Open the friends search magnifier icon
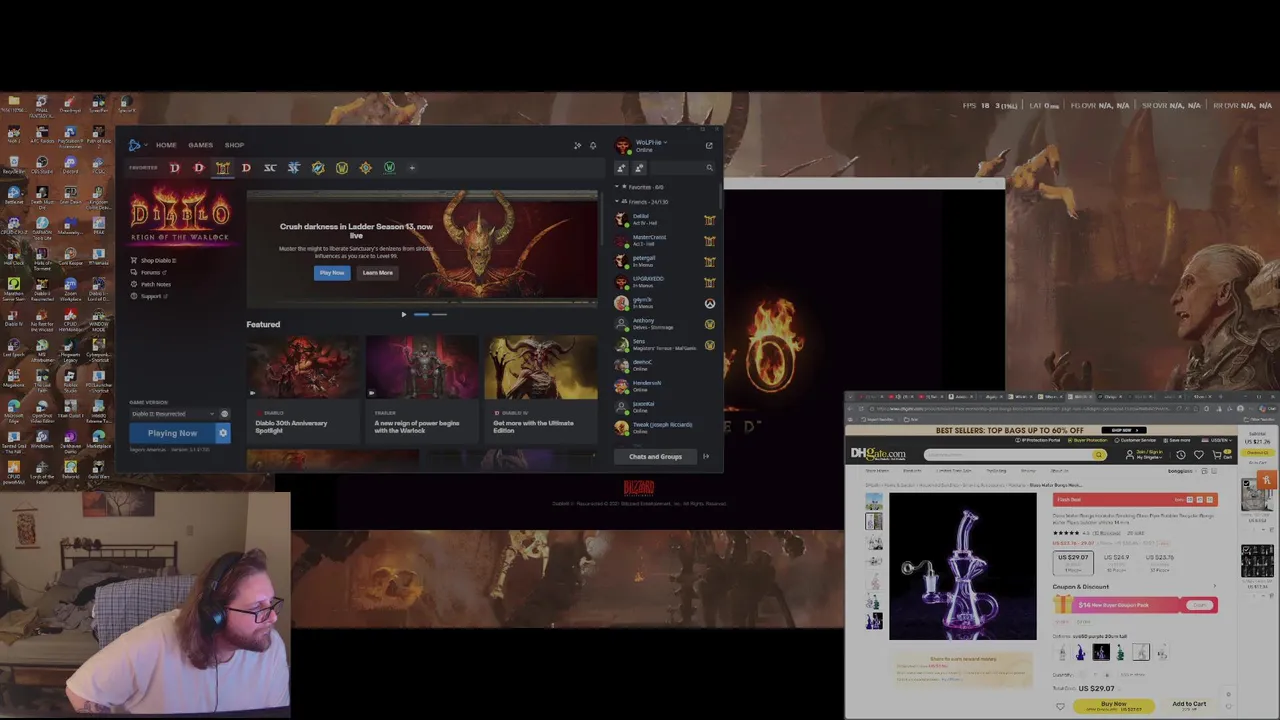Viewport: 1280px width, 720px height. tap(710, 168)
